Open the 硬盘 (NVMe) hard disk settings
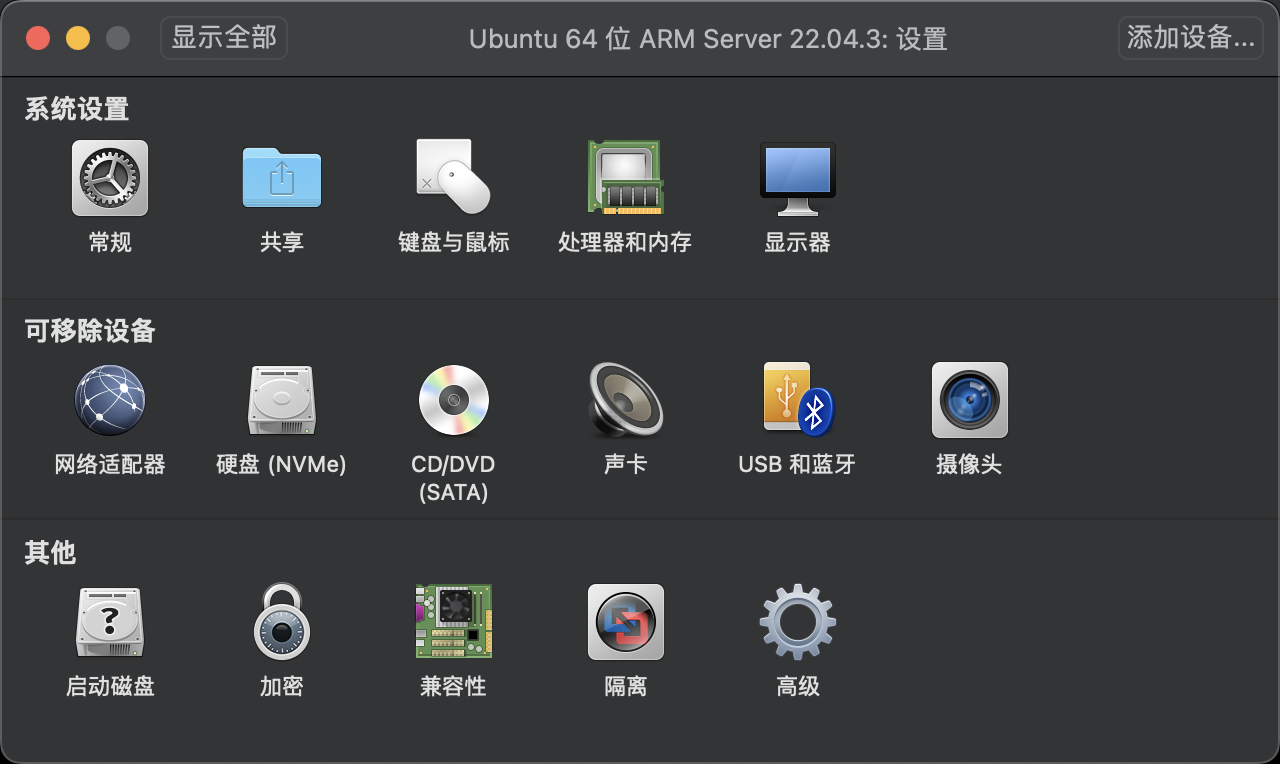The height and width of the screenshot is (764, 1280). (x=282, y=400)
